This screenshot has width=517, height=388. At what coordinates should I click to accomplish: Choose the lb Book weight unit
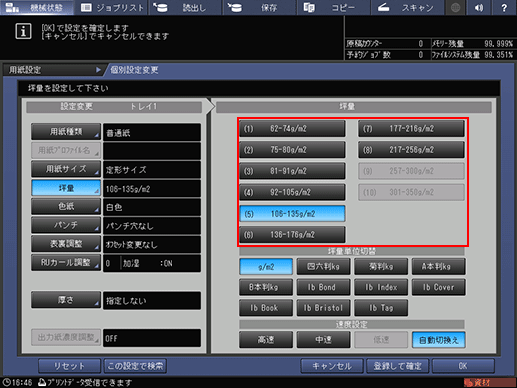266,308
